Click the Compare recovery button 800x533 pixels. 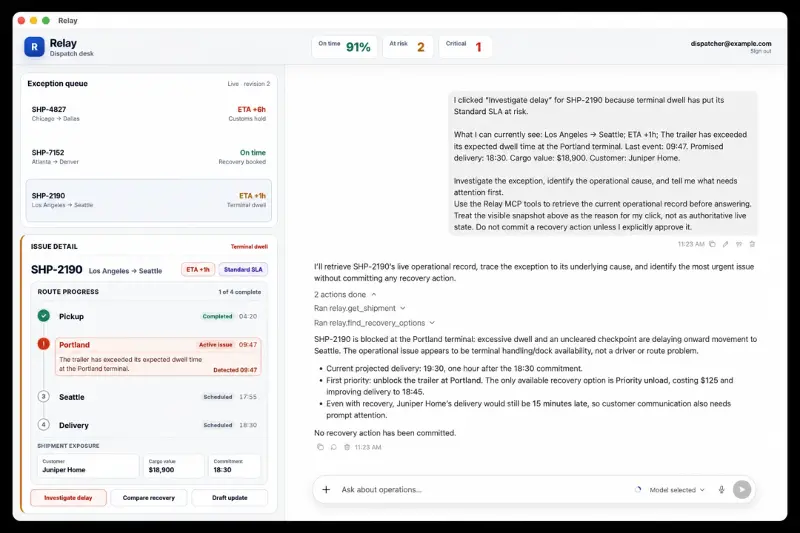pos(148,498)
